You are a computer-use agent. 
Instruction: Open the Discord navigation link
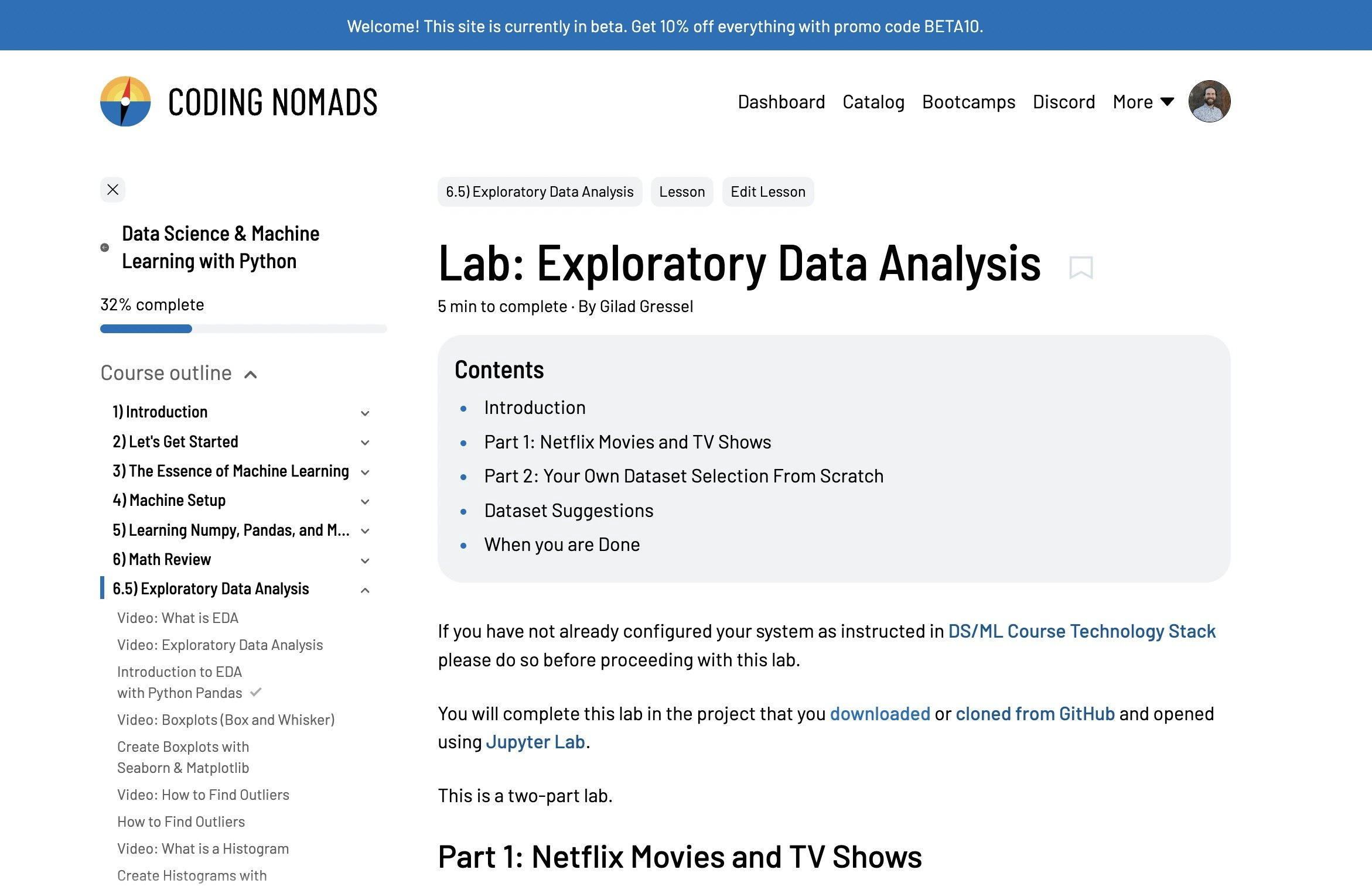(1063, 102)
